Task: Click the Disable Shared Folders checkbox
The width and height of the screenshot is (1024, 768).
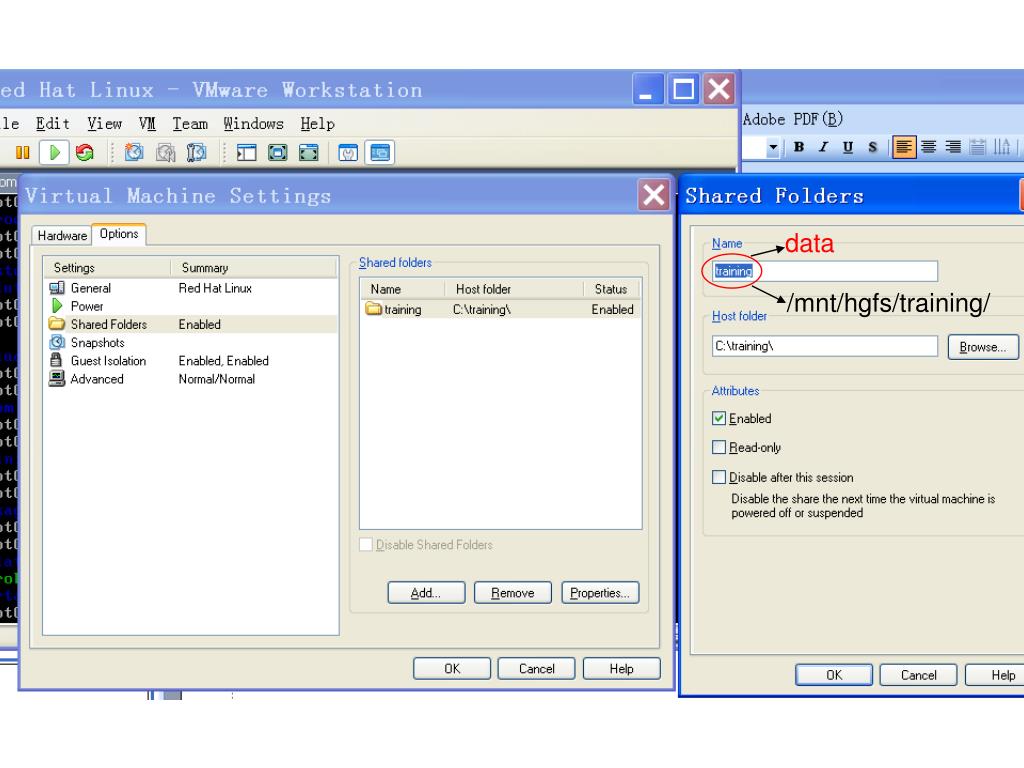Action: pos(366,545)
